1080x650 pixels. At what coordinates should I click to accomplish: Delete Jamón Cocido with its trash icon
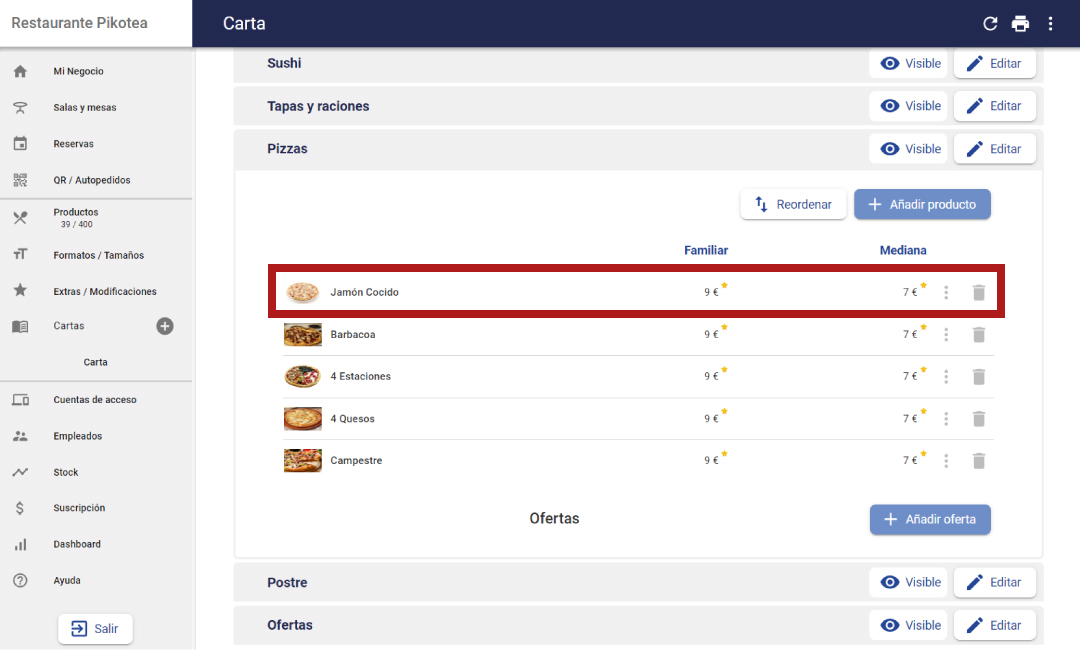(979, 293)
